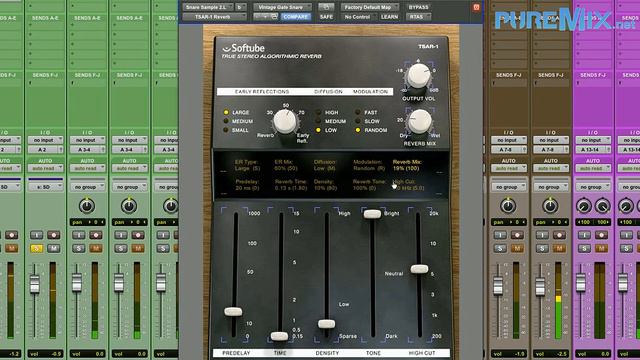Screen dimensions: 640x360
Task: Click the TONE slider handle near Bright
Action: [372, 214]
